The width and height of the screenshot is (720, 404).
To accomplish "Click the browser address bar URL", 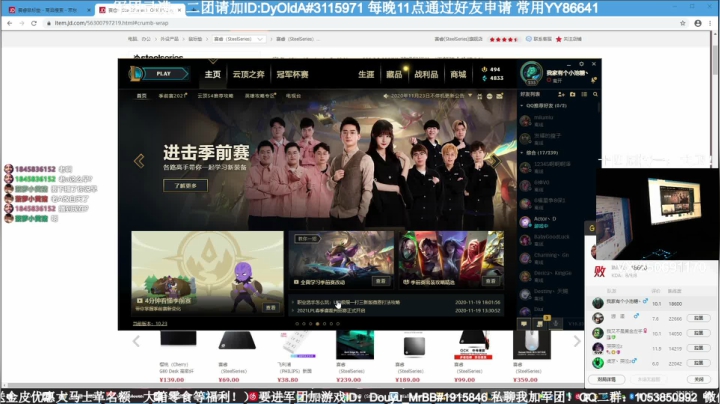I will [111, 23].
